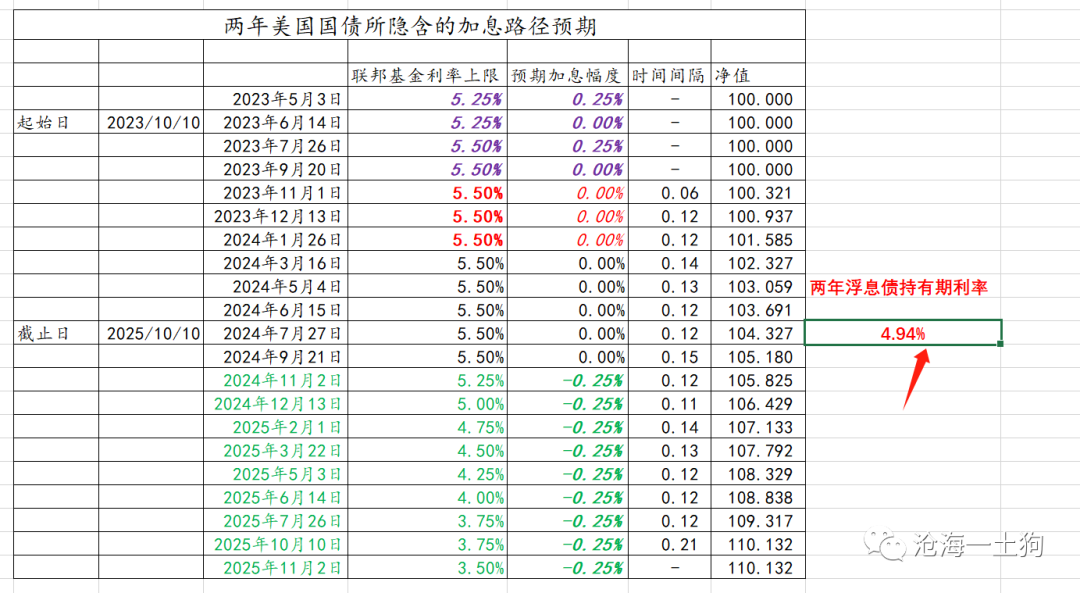Select the green date cell 2025年10月10日

(276, 544)
